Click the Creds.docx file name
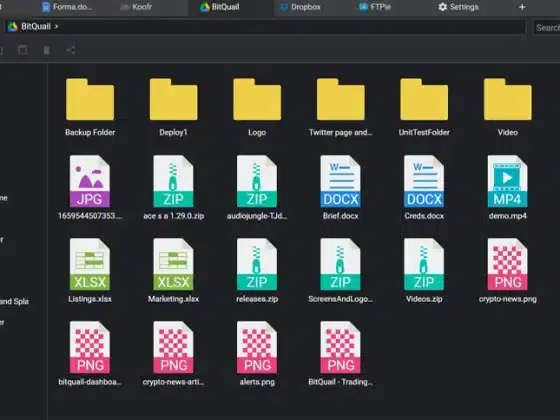The width and height of the screenshot is (560, 420). [424, 216]
